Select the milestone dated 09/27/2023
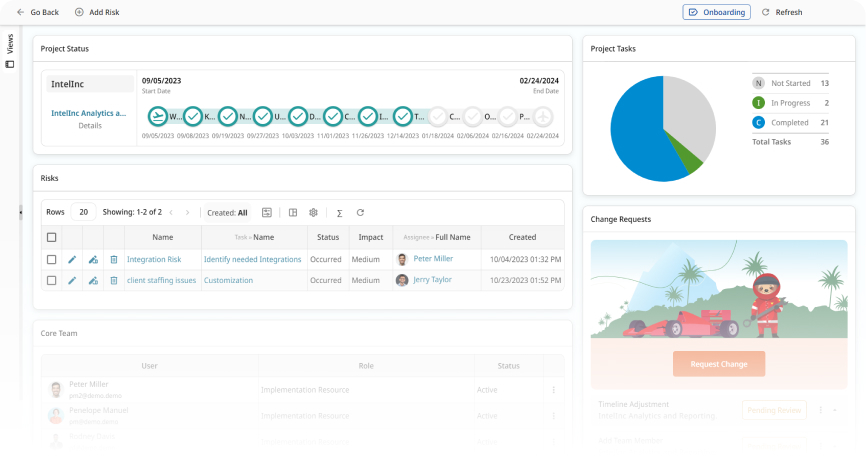Viewport: 866px width, 458px height. (x=263, y=117)
